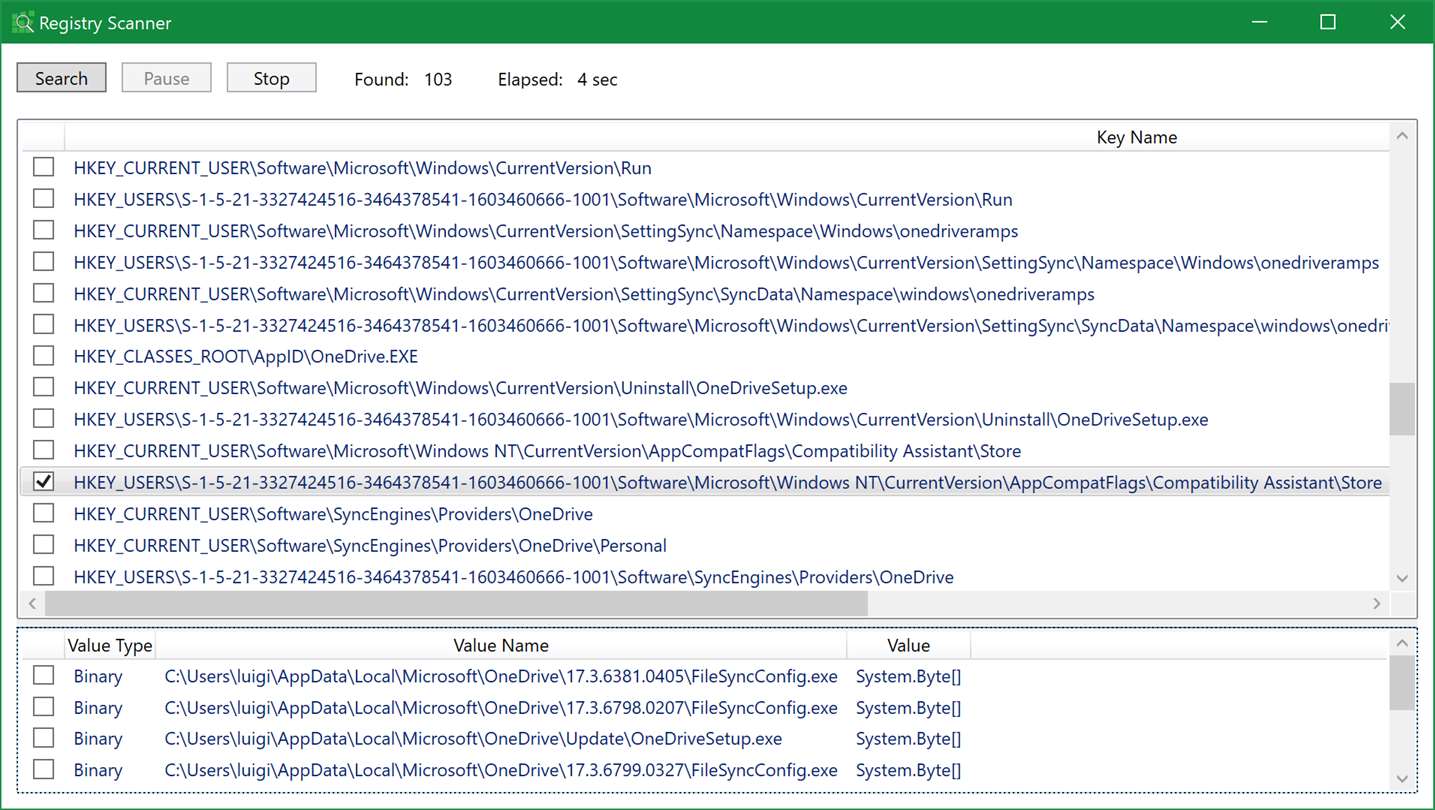1435x810 pixels.
Task: Click the key list vertical scrollbar thumb
Action: coord(1402,409)
